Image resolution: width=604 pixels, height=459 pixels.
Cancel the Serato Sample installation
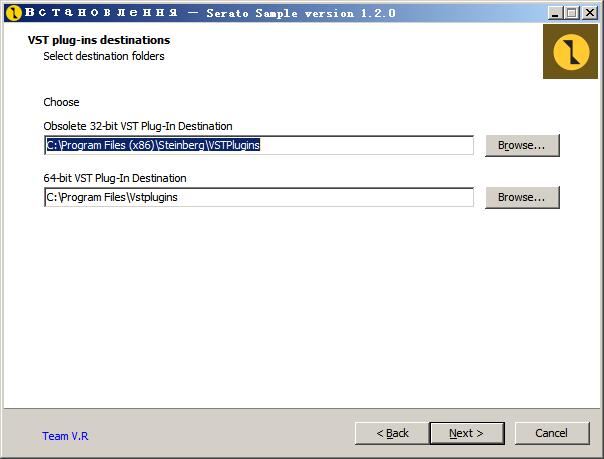[552, 434]
